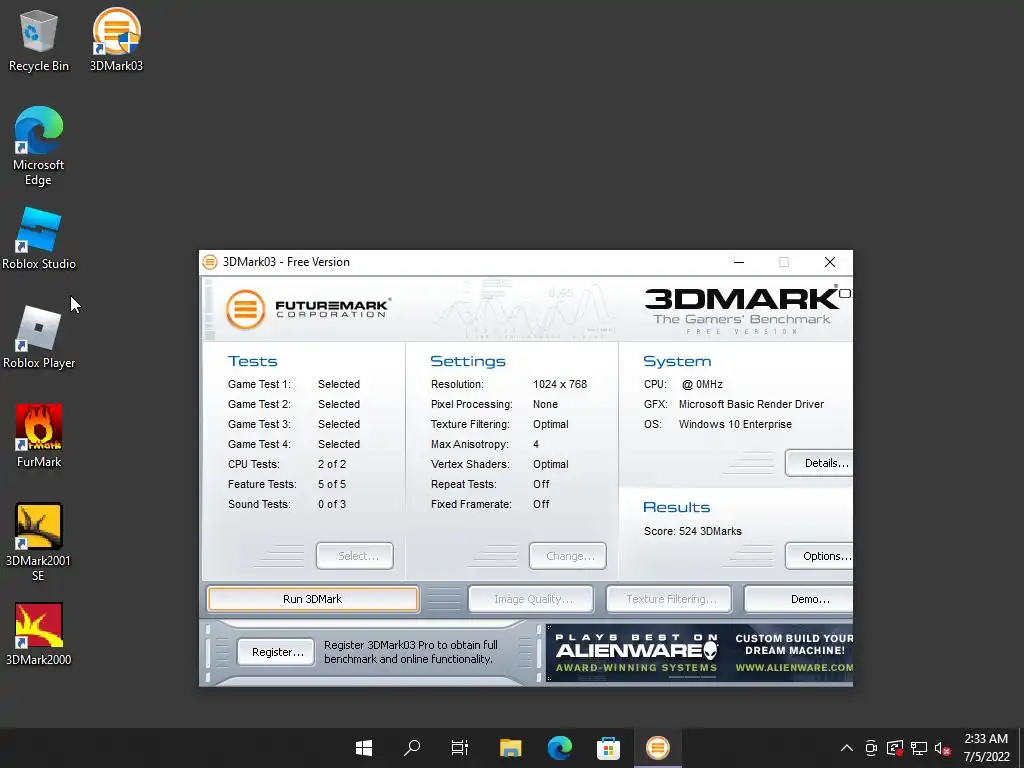The height and width of the screenshot is (768, 1024).
Task: Open the Windows Start menu
Action: tap(364, 748)
